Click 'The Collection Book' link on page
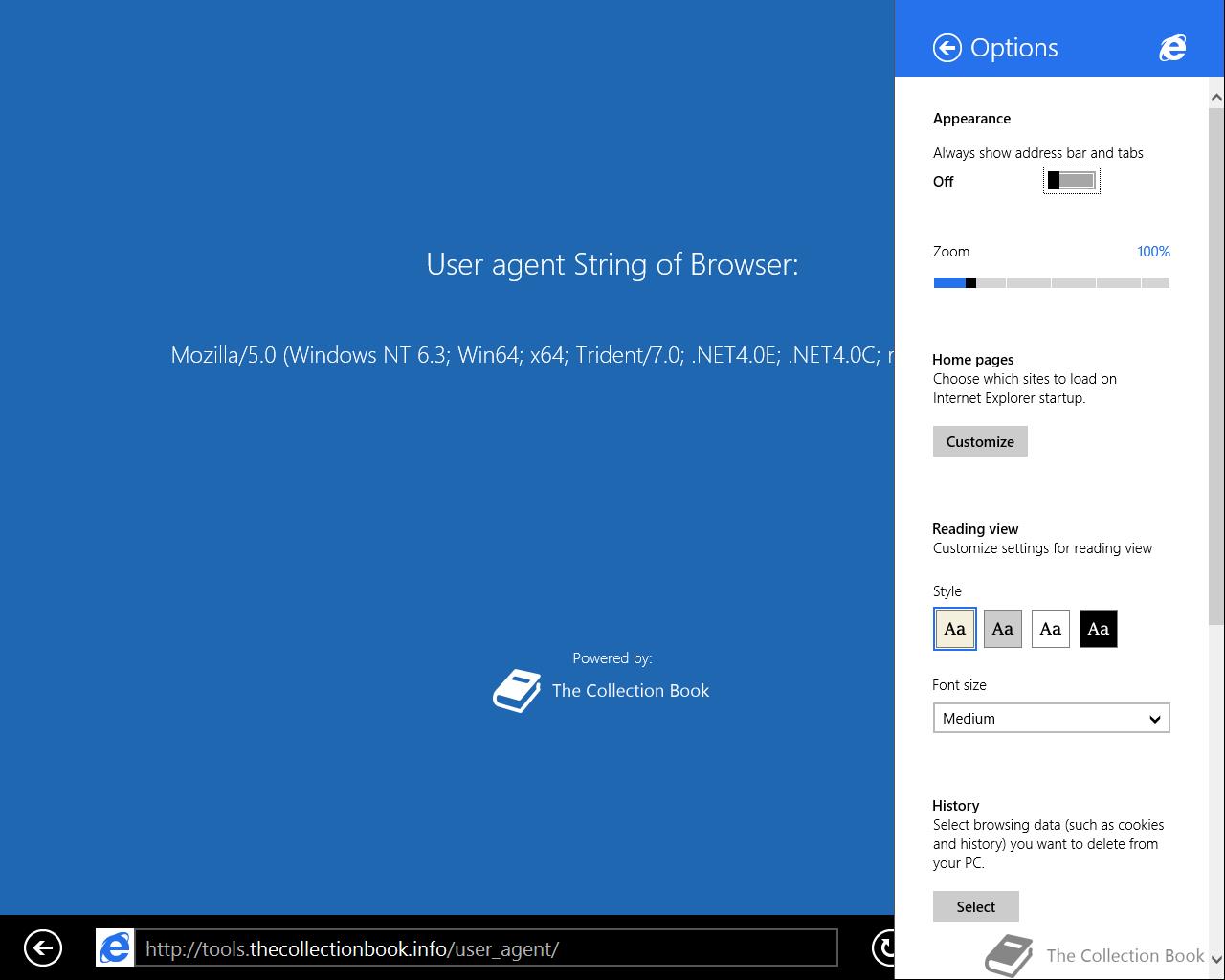This screenshot has height=980, width=1225. [631, 691]
